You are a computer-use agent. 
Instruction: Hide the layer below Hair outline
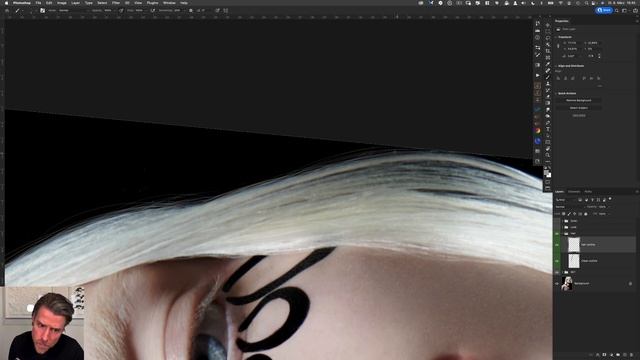[557, 261]
